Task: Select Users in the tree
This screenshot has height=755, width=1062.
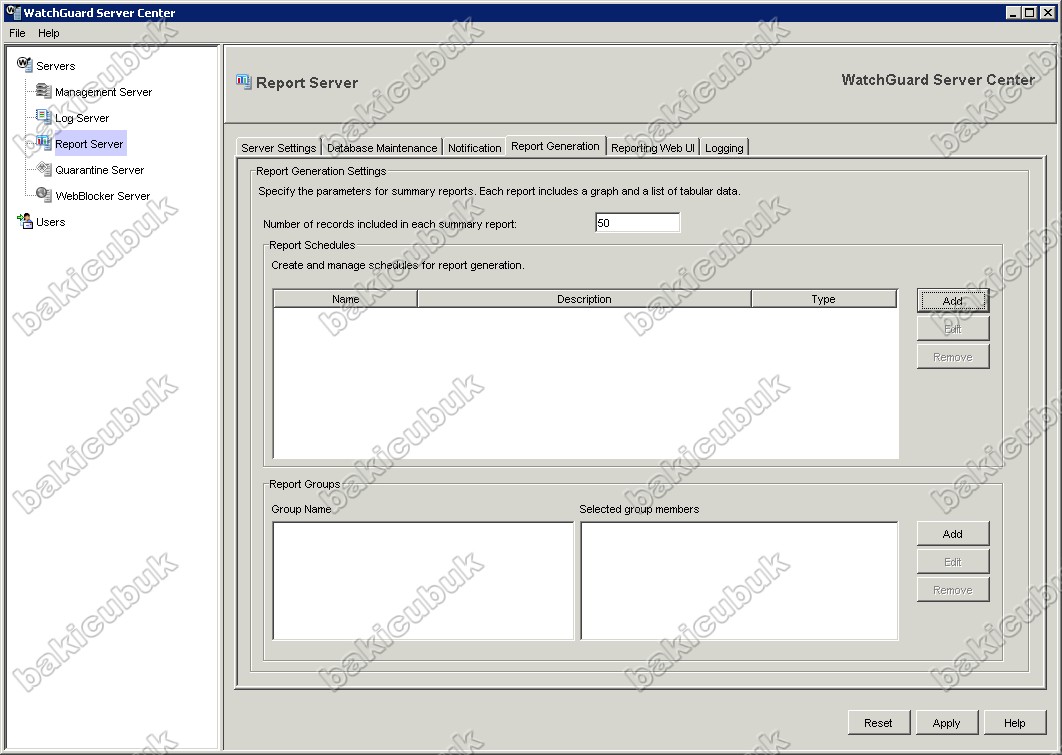Action: [51, 222]
